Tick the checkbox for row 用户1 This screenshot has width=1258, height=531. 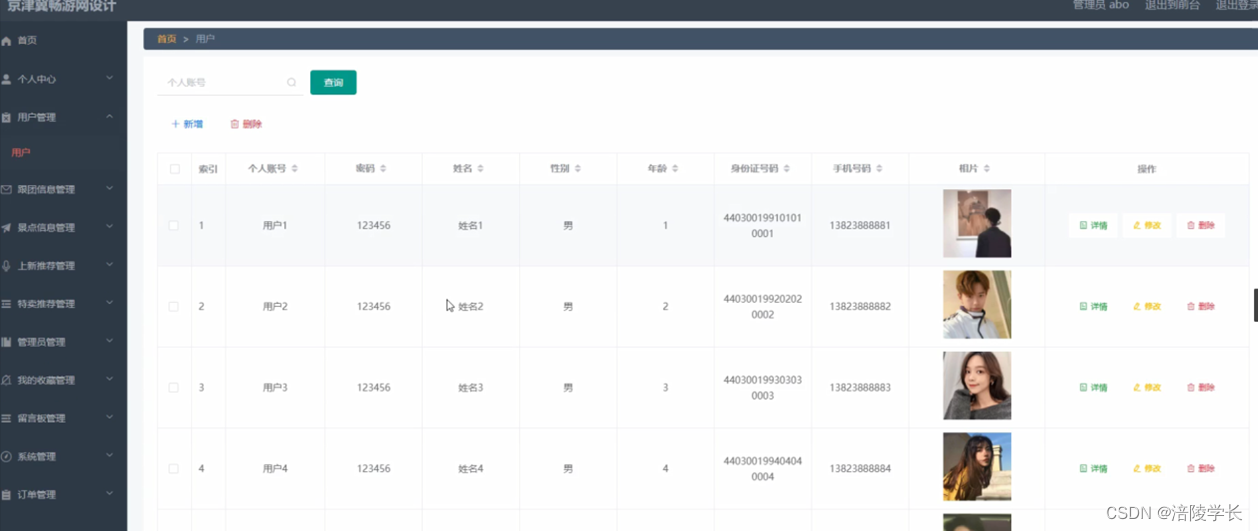174,226
